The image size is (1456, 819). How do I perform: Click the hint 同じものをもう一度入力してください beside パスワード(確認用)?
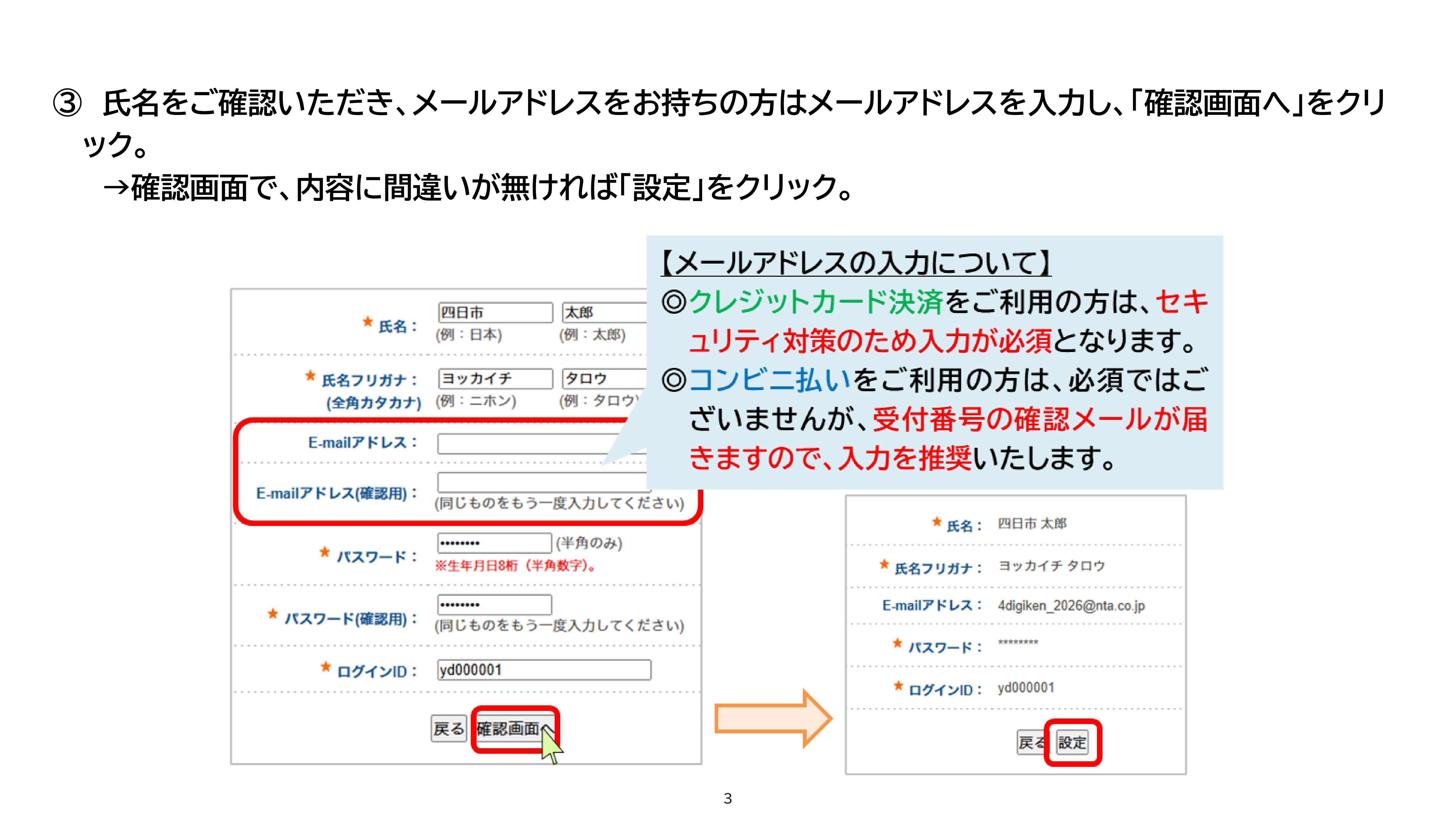pyautogui.click(x=560, y=626)
